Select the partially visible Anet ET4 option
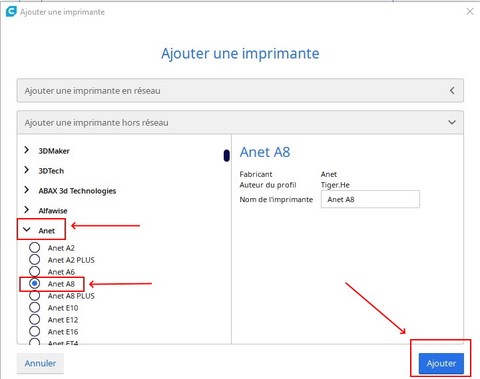The image size is (480, 379). [34, 342]
